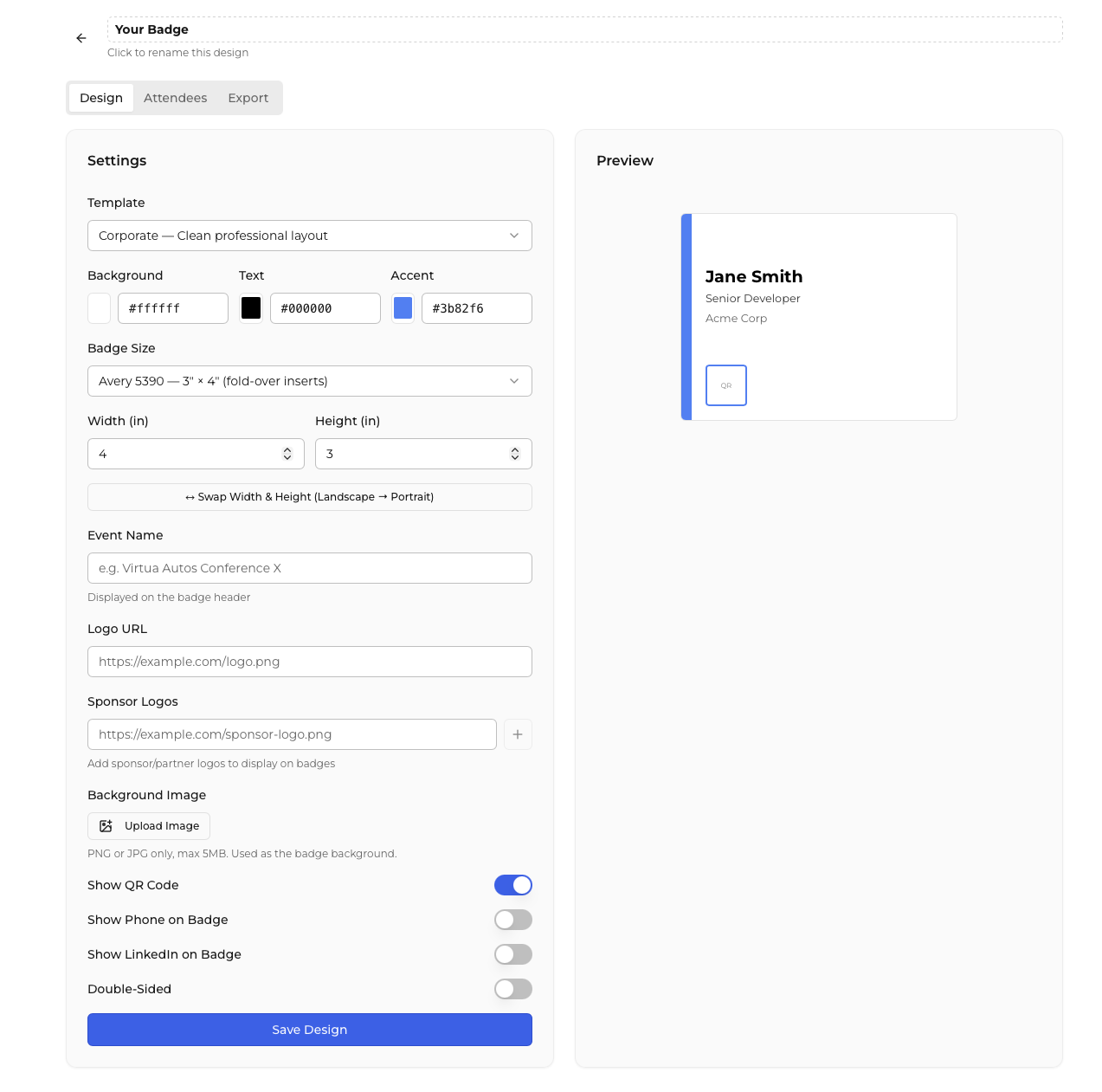Viewport: 1102px width, 1092px height.
Task: Click the Show QR Code label
Action: click(133, 885)
